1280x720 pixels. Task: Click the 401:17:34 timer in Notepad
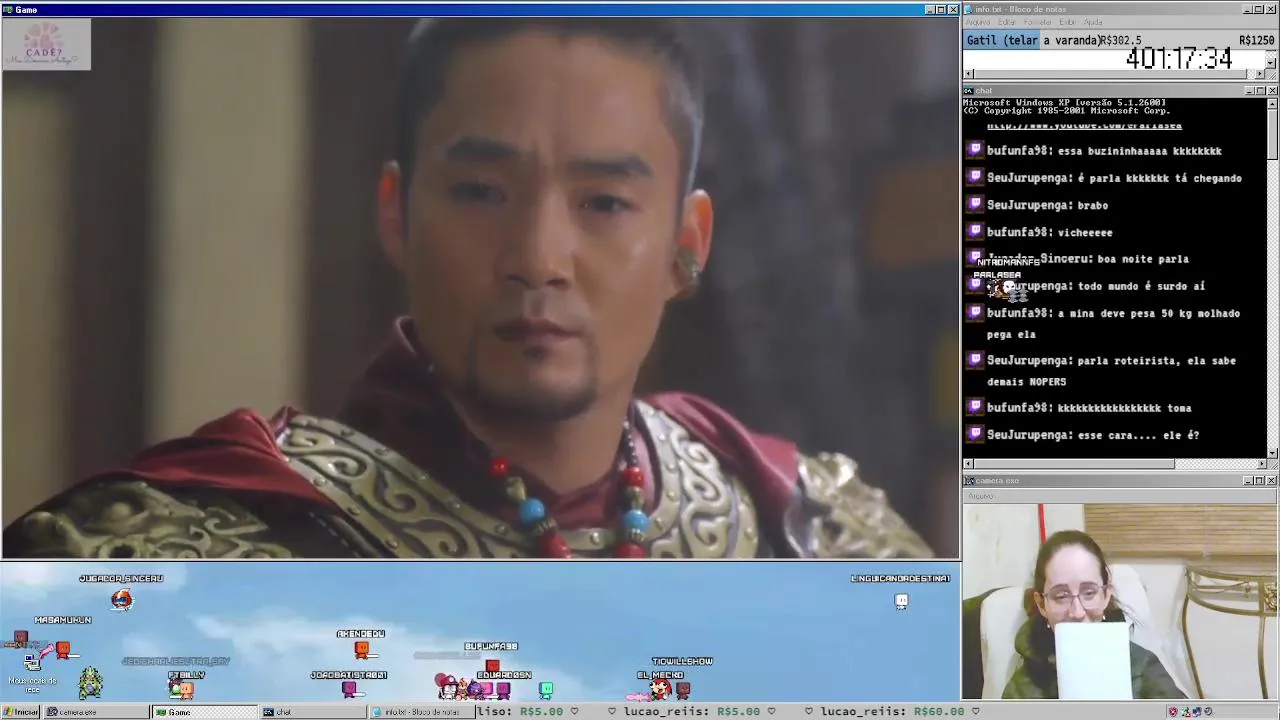coord(1179,59)
